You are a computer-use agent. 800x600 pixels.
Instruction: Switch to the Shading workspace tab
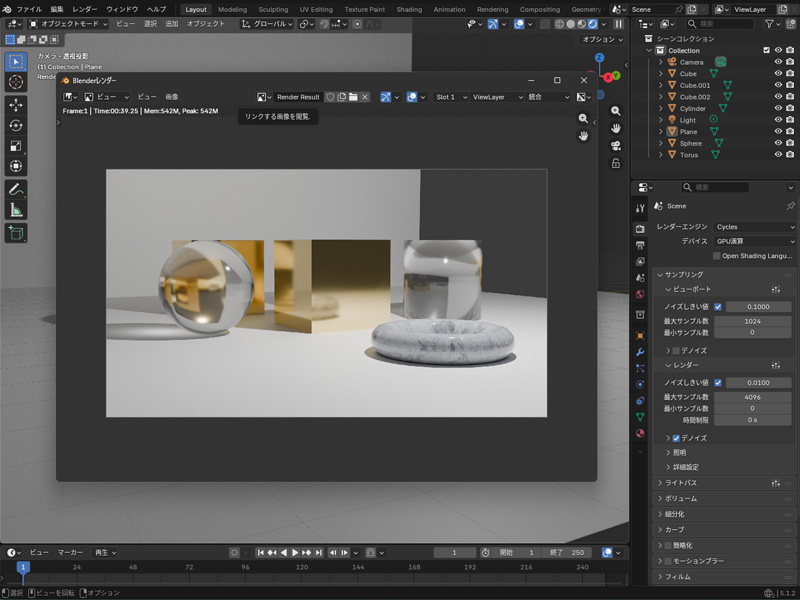[409, 9]
